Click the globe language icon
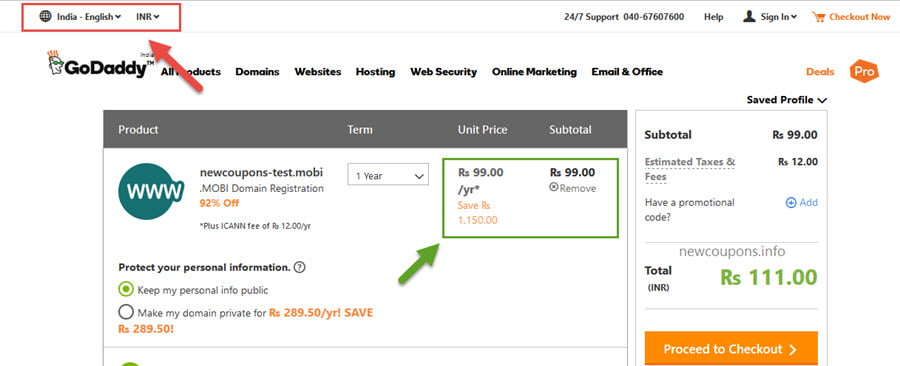 [45, 16]
